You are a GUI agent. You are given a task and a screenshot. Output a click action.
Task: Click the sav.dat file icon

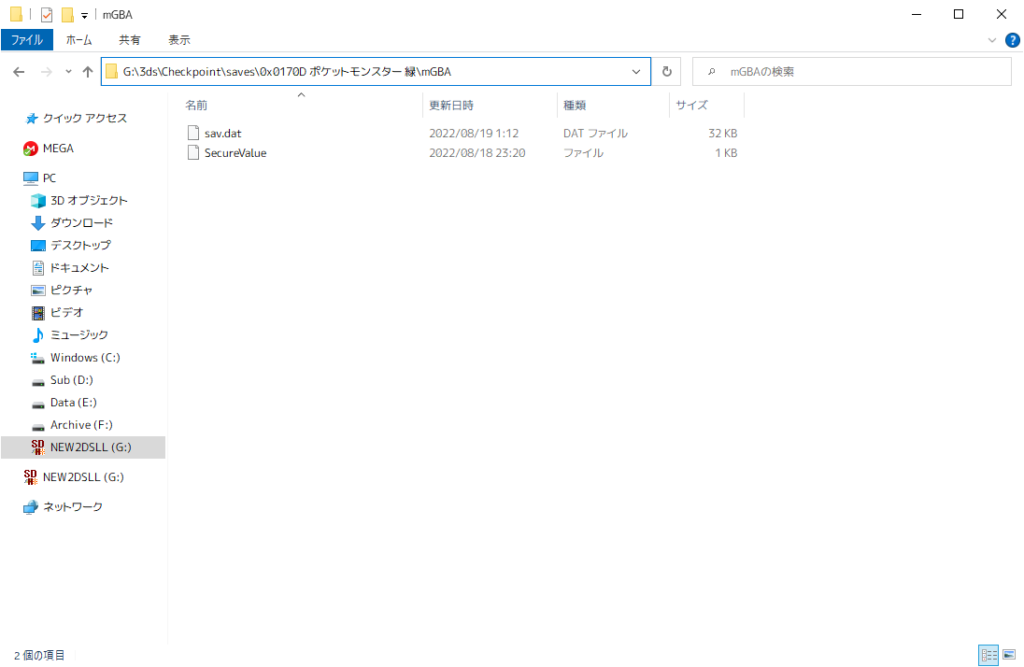pyautogui.click(x=193, y=133)
